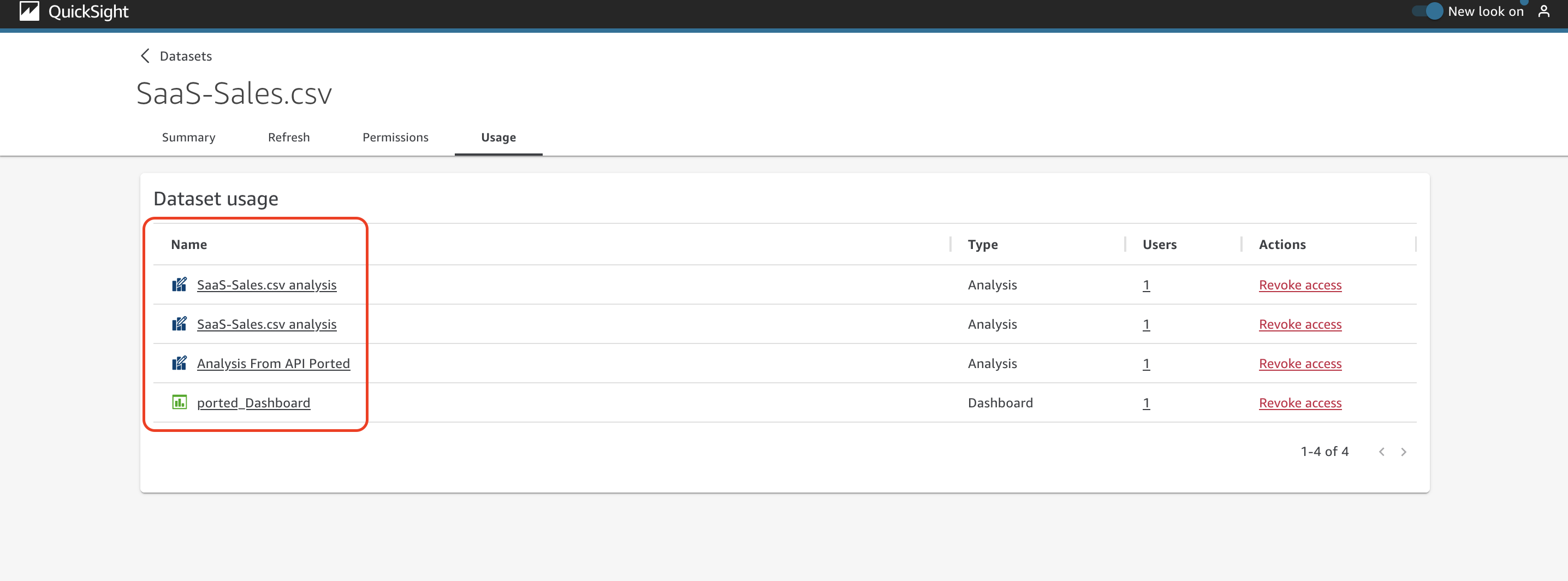Click the back chevron beside Datasets
This screenshot has height=581, width=1568.
point(145,56)
